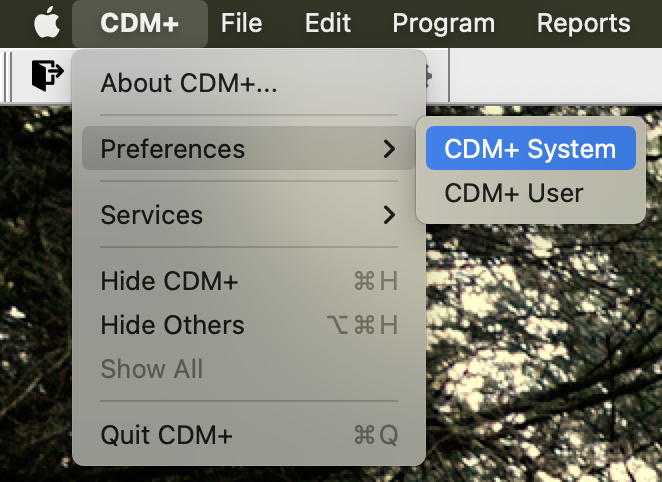Expand the Preferences submenu arrow
Viewport: 662px width, 482px height.
tap(389, 149)
